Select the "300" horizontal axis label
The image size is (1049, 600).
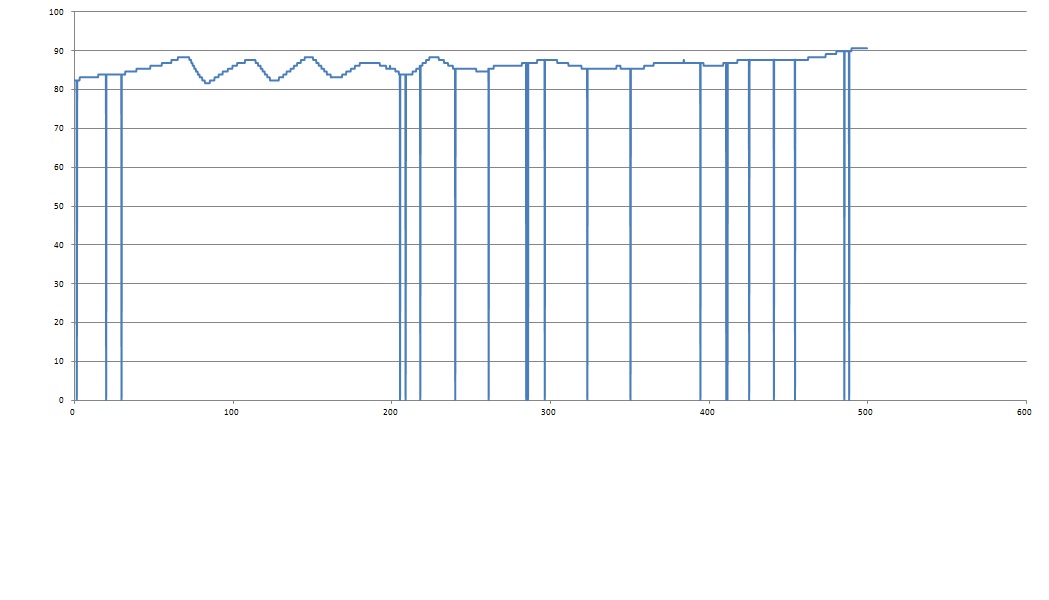coord(549,411)
